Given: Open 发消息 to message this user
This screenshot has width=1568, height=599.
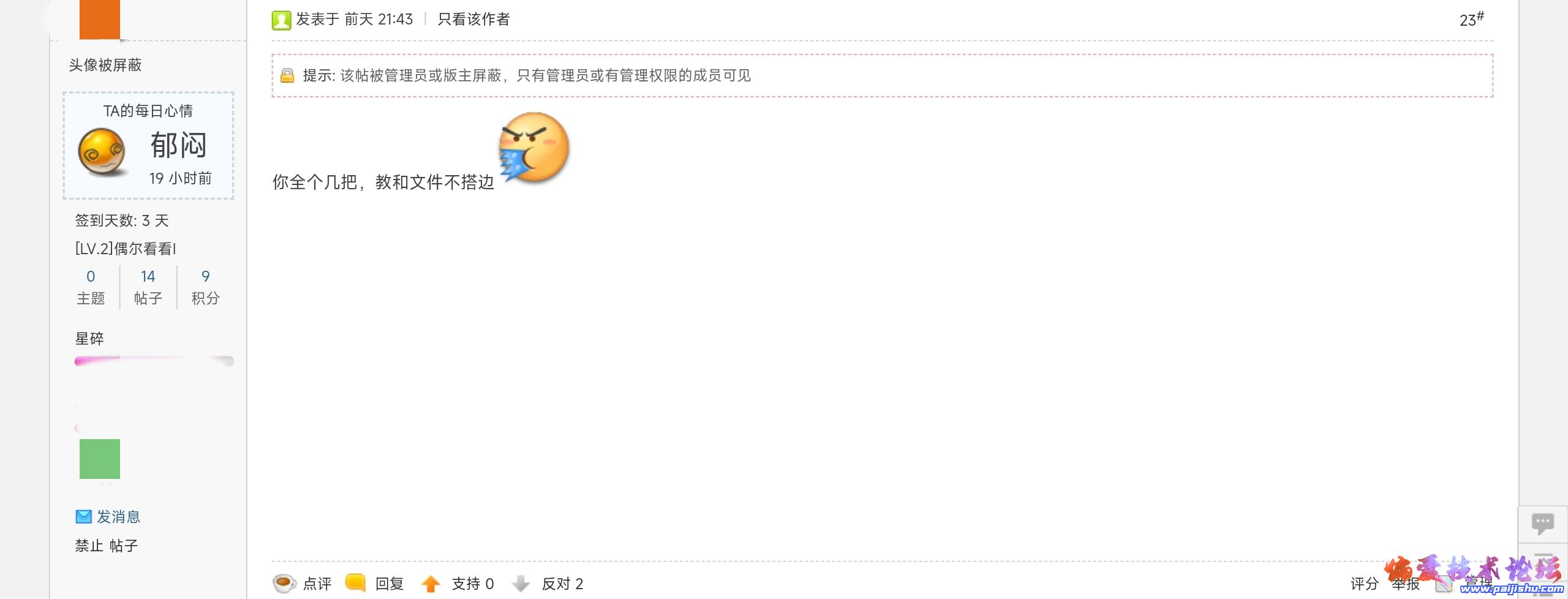Looking at the screenshot, I should tap(119, 517).
